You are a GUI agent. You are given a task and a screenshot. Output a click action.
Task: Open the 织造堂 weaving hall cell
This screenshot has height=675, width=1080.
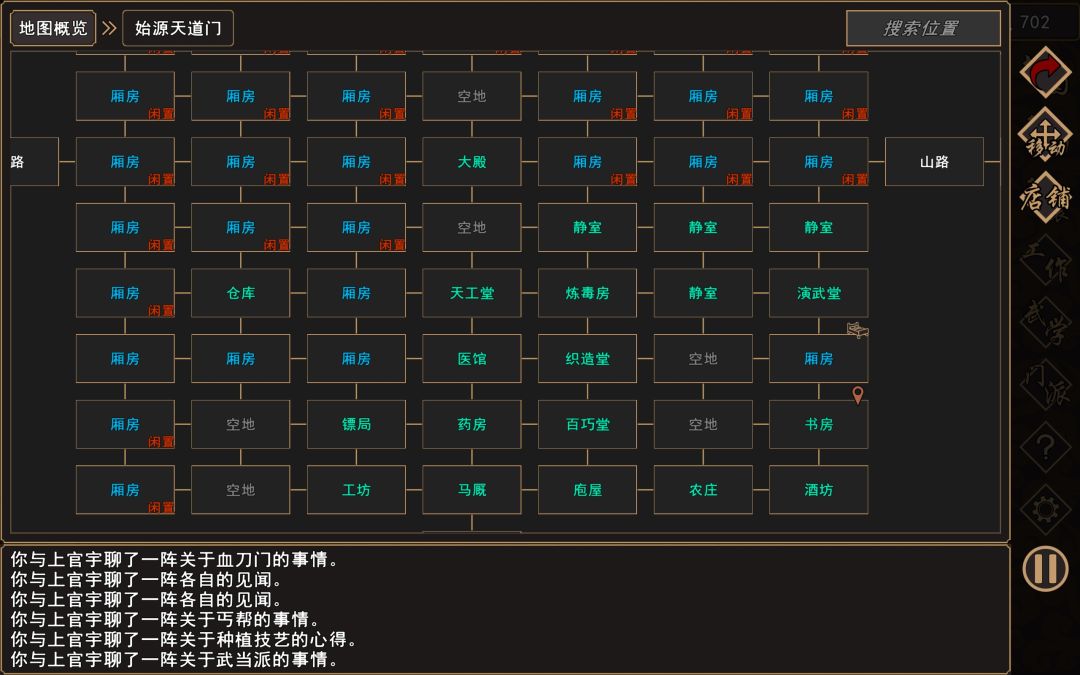point(588,359)
